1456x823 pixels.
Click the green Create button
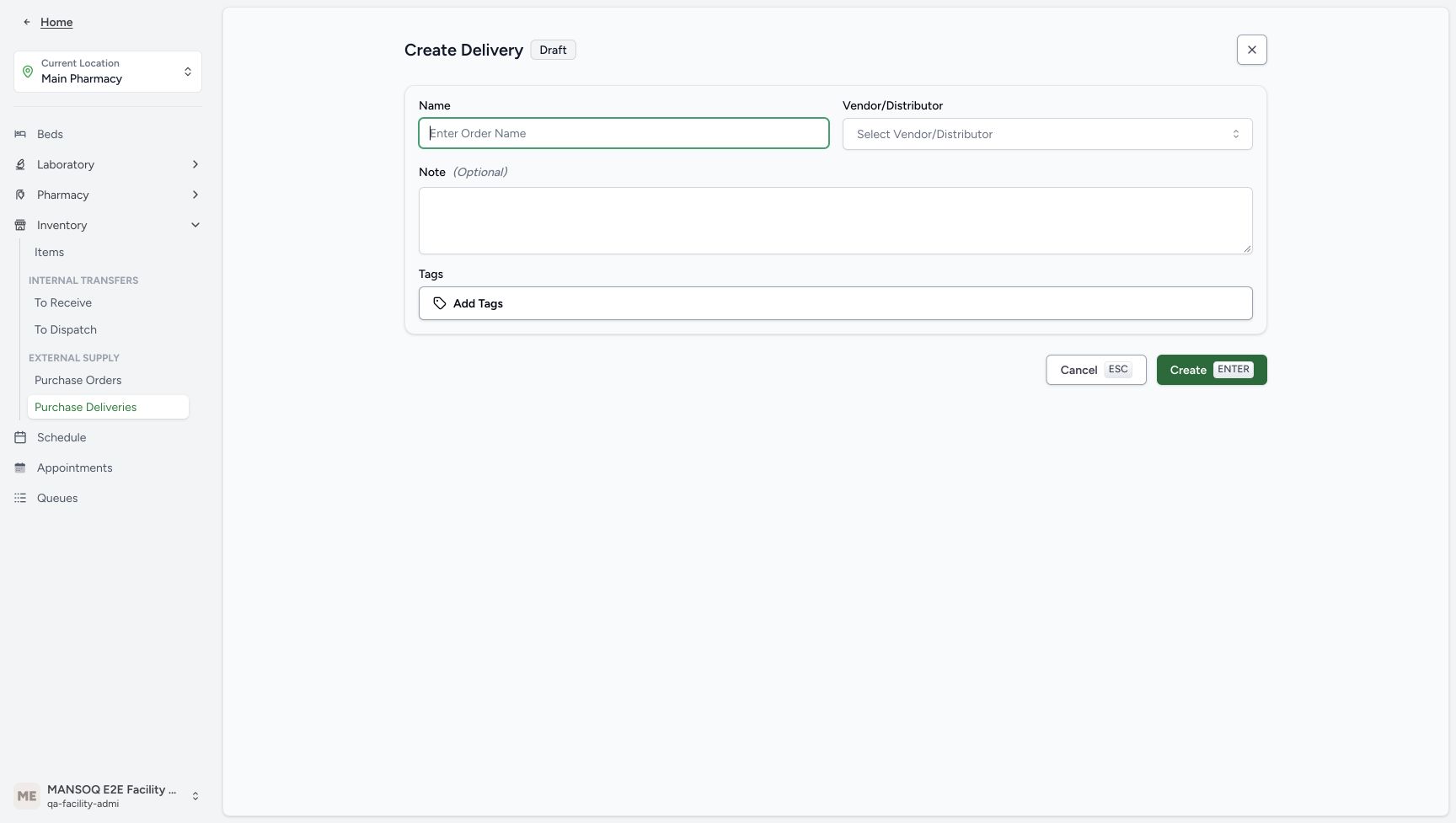click(1212, 370)
